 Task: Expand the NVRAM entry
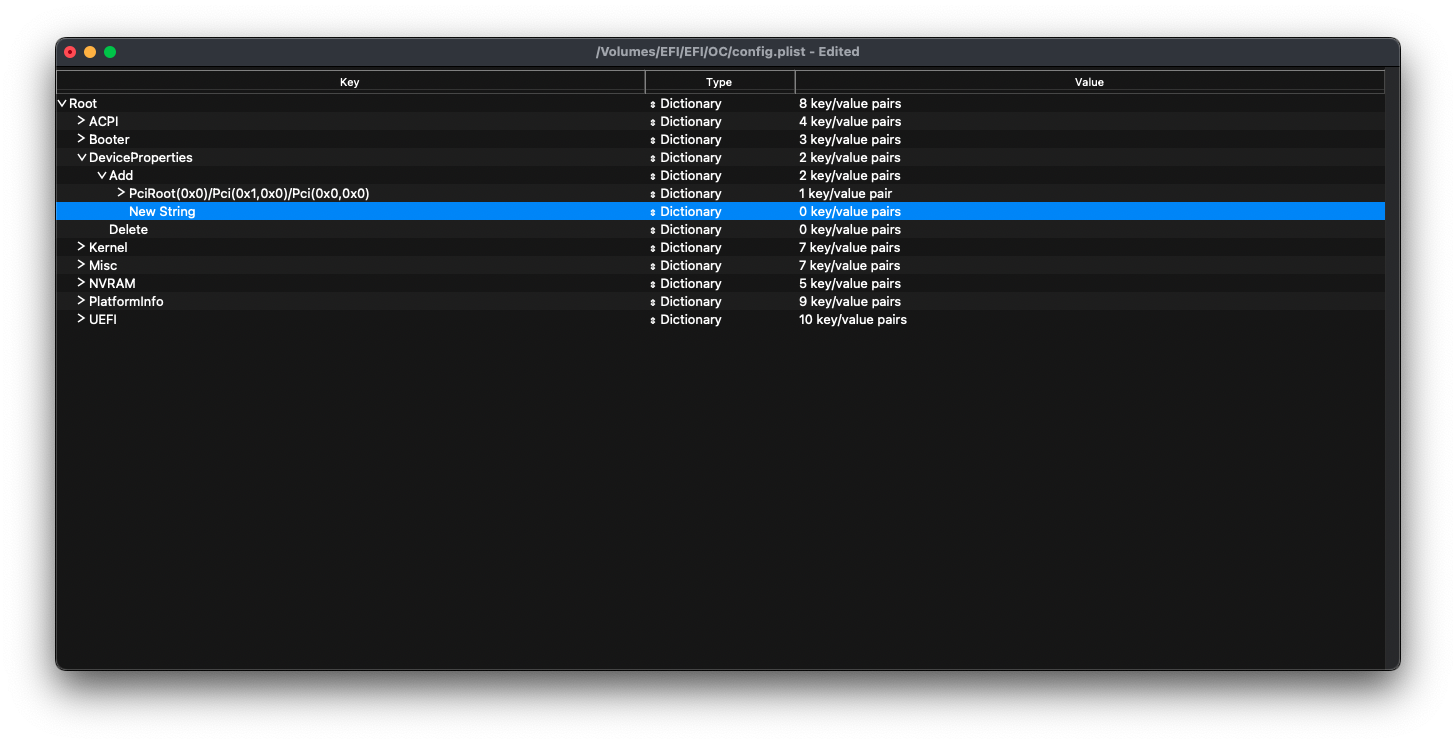pos(82,283)
